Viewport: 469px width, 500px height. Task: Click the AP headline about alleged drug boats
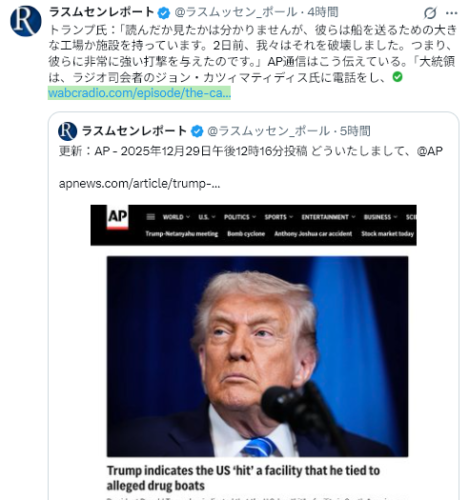click(243, 478)
